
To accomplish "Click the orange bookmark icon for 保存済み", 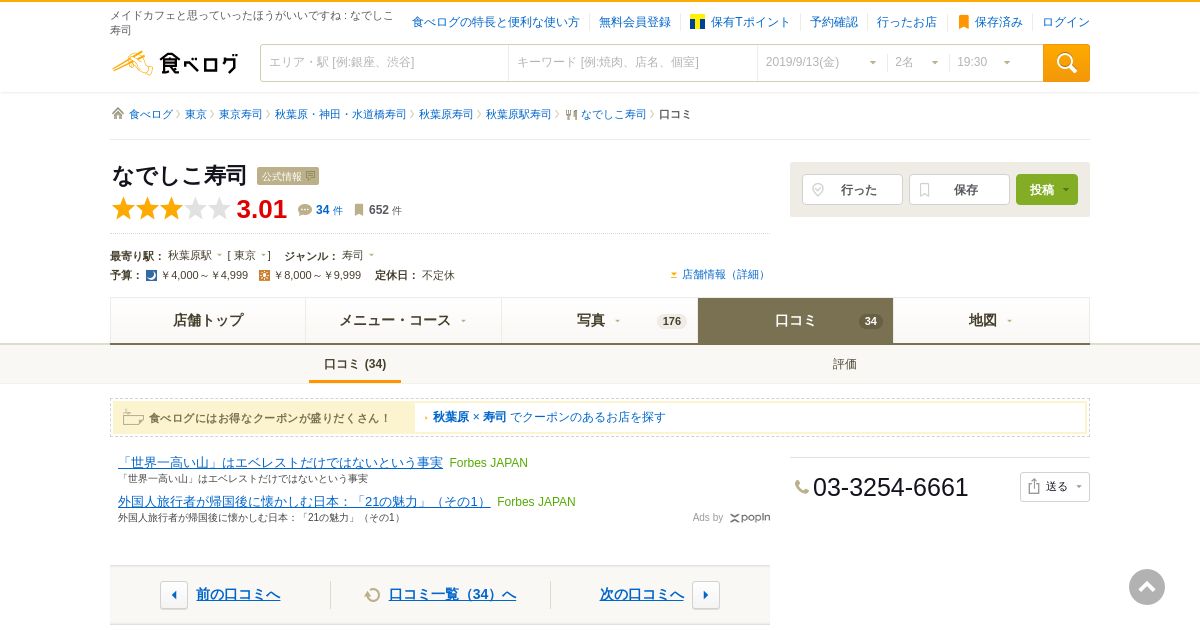I will coord(964,22).
